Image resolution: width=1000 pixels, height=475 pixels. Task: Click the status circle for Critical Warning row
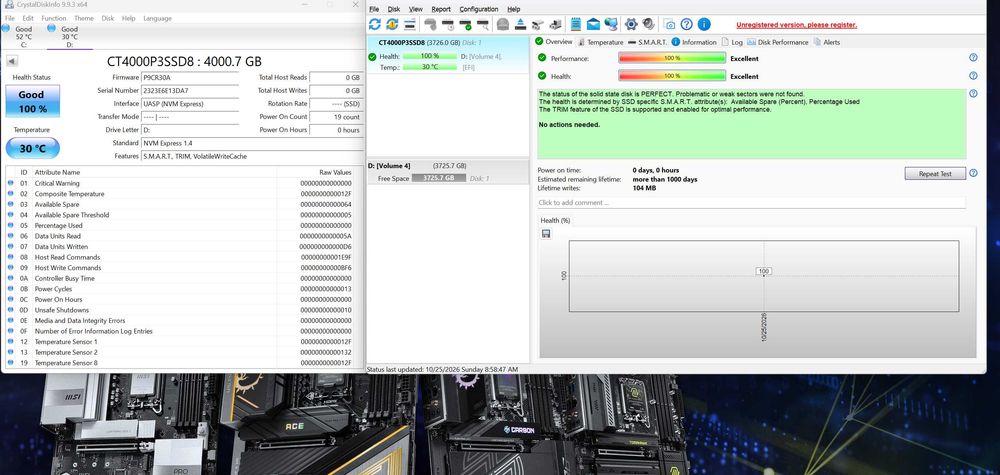(10, 183)
